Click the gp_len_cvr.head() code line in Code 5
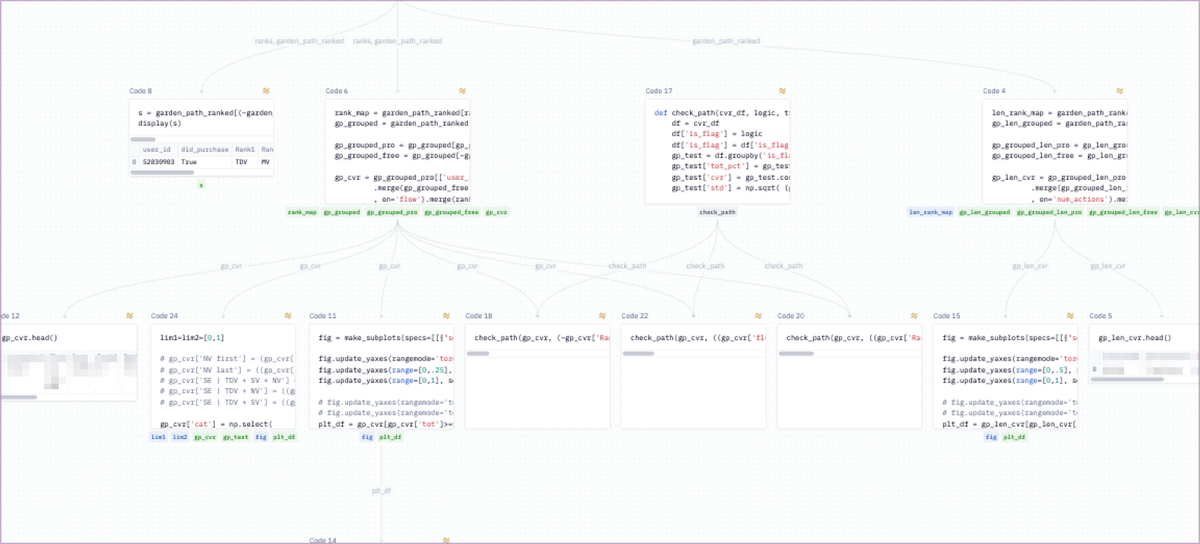1200x544 pixels. [1134, 338]
